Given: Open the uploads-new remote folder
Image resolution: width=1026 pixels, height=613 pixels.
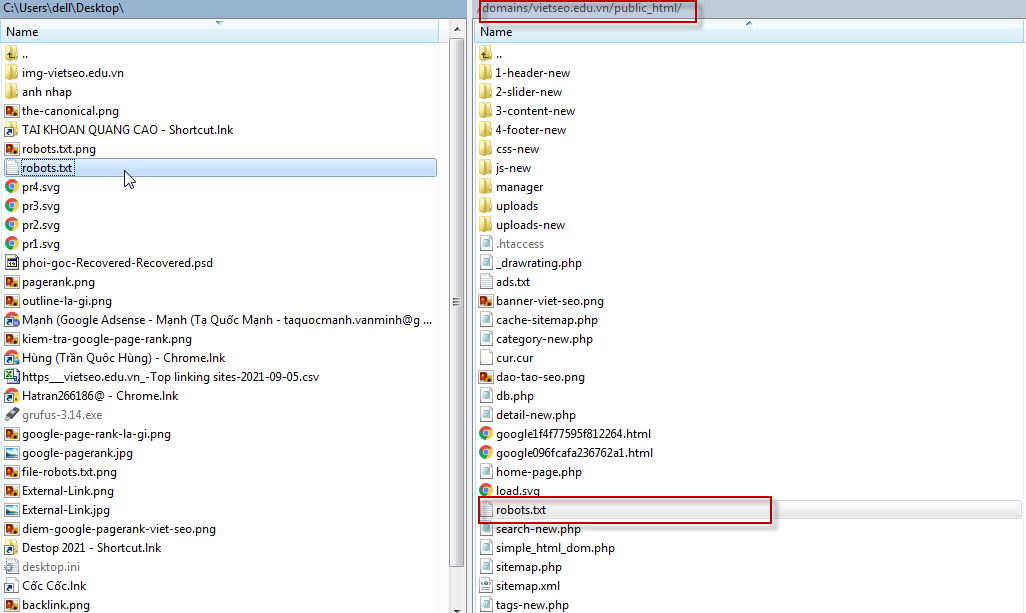Looking at the screenshot, I should (x=530, y=225).
